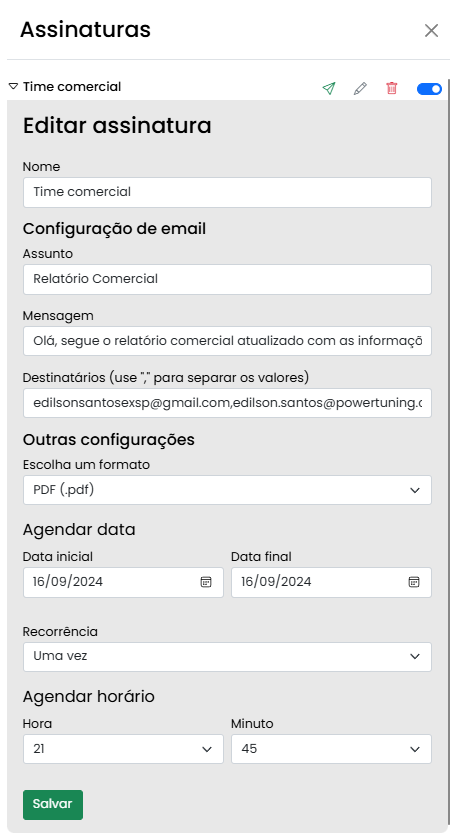
Task: Click the Salvar button
Action: coord(53,804)
